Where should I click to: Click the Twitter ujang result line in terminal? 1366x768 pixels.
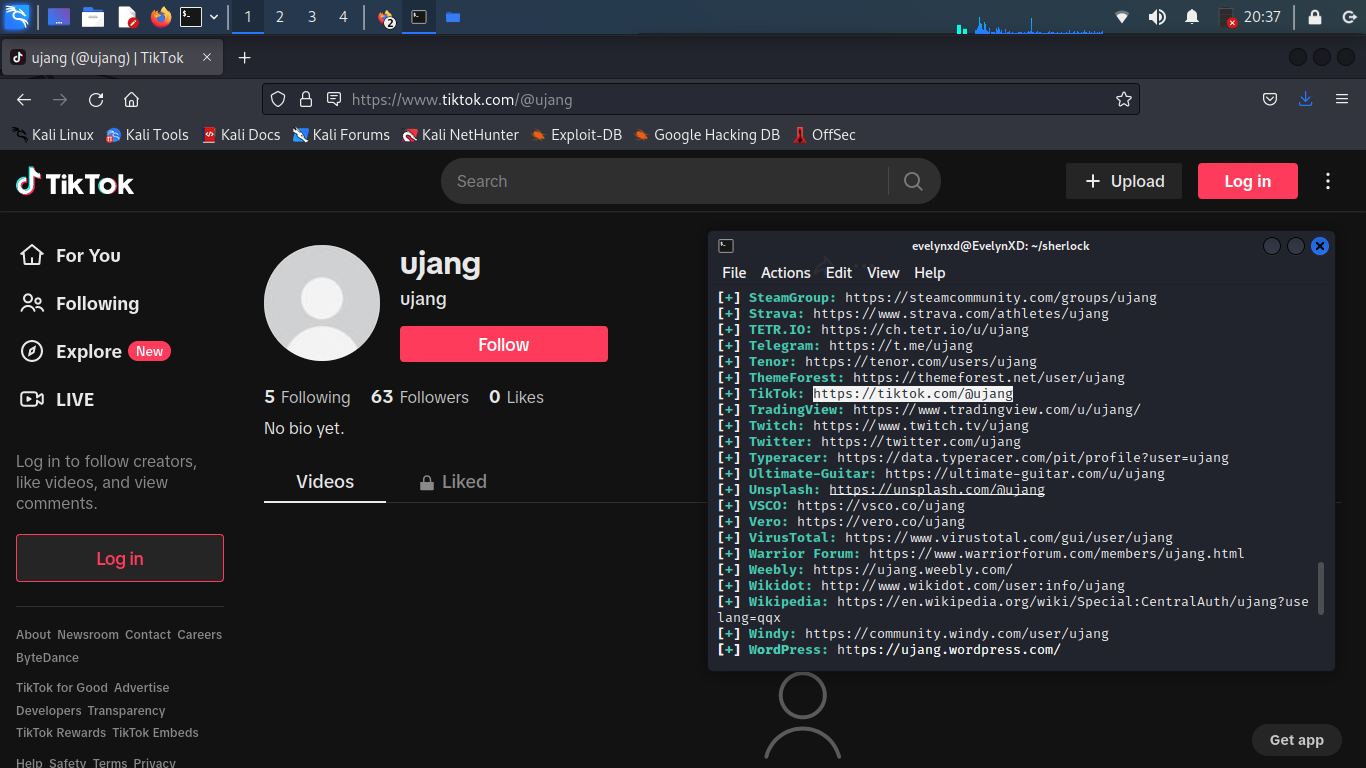tap(869, 442)
